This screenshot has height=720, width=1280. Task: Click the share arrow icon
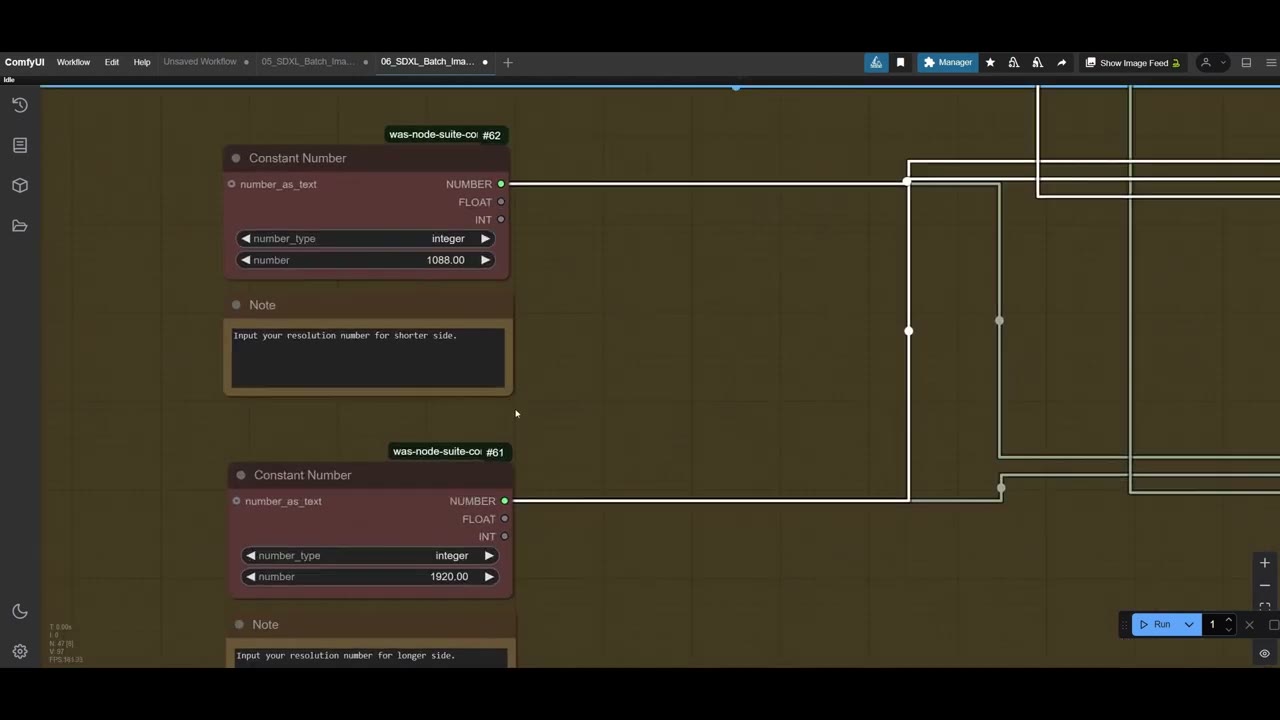1061,62
